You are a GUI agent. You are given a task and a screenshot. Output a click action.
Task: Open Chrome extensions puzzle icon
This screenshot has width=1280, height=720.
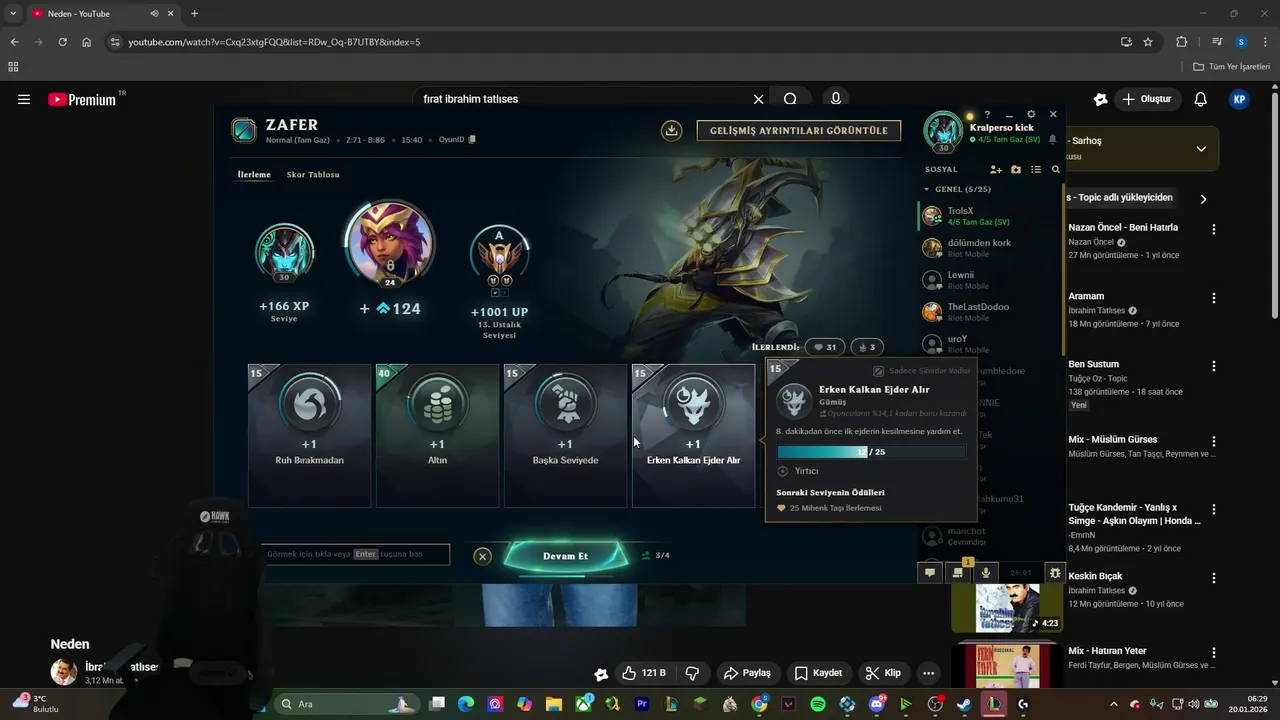pos(1181,42)
